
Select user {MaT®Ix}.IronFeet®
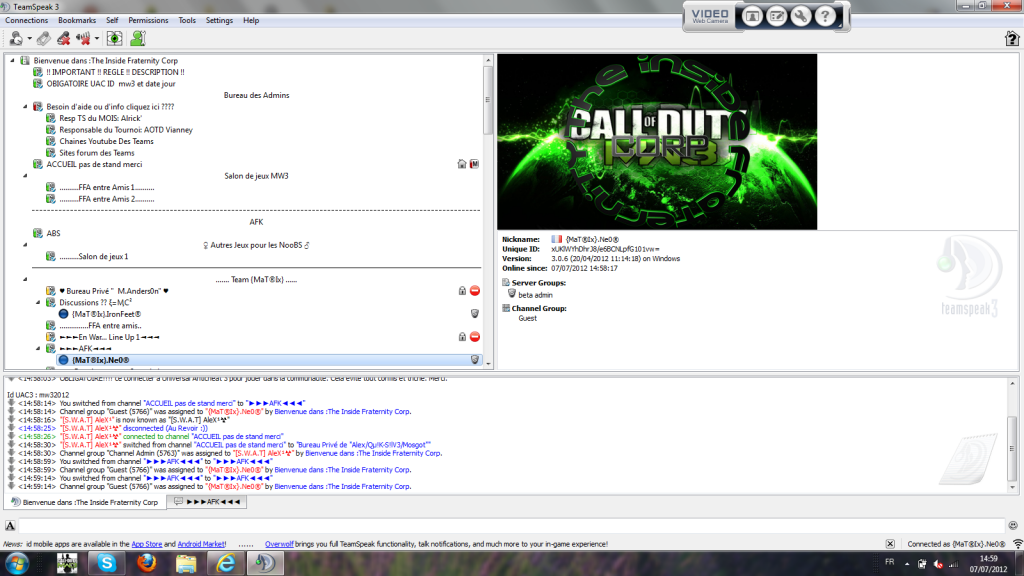coord(106,314)
